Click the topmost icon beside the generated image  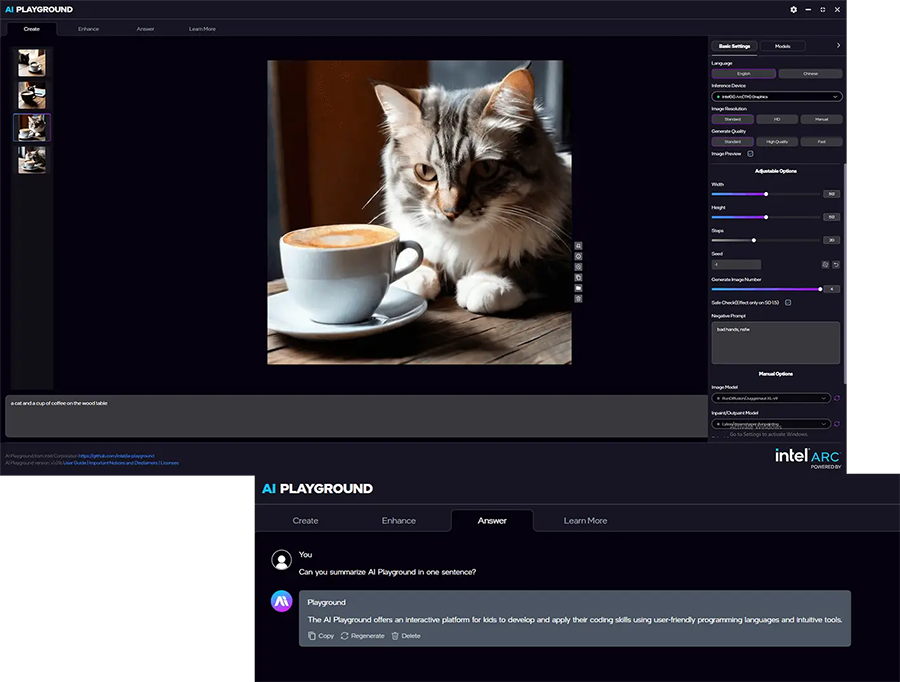[x=578, y=246]
